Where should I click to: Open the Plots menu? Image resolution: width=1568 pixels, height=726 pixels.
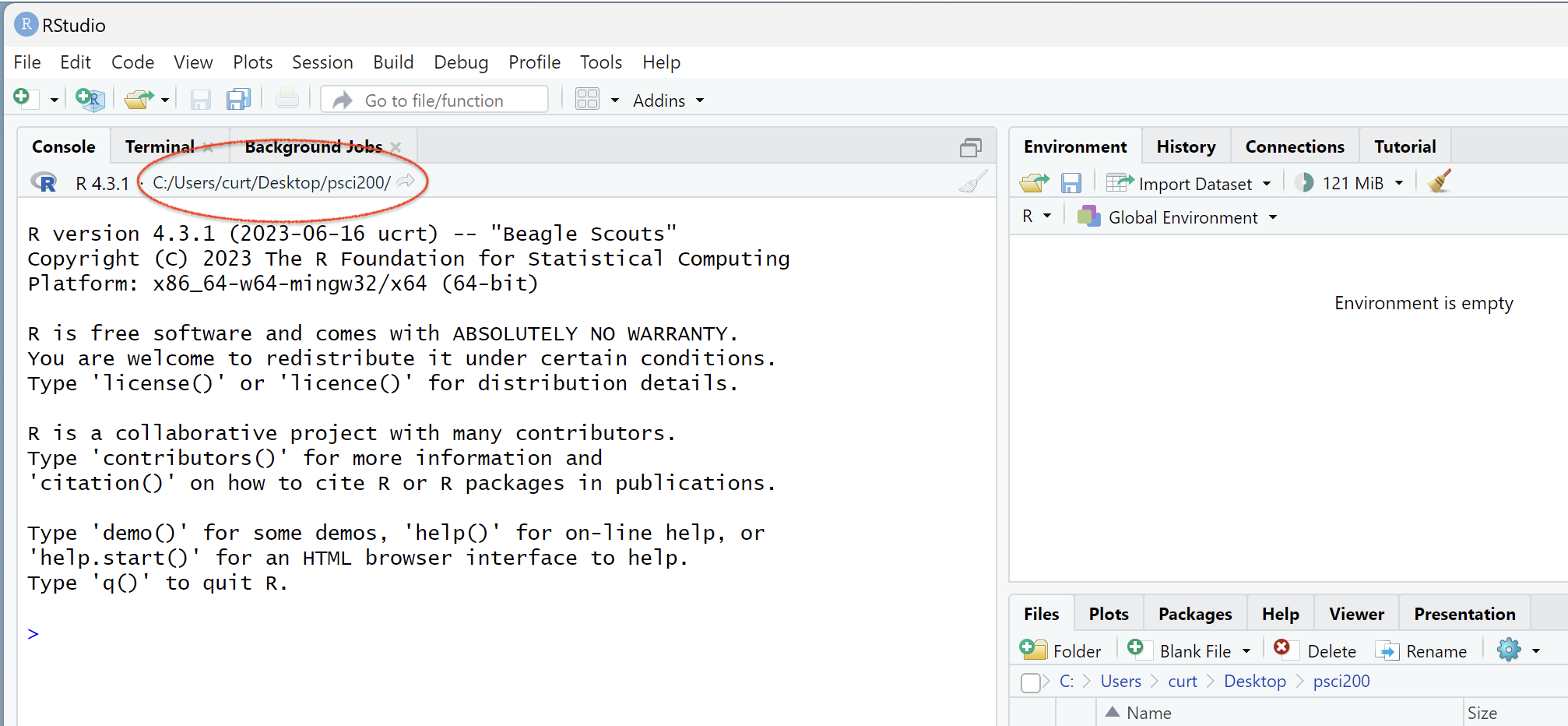[x=253, y=62]
